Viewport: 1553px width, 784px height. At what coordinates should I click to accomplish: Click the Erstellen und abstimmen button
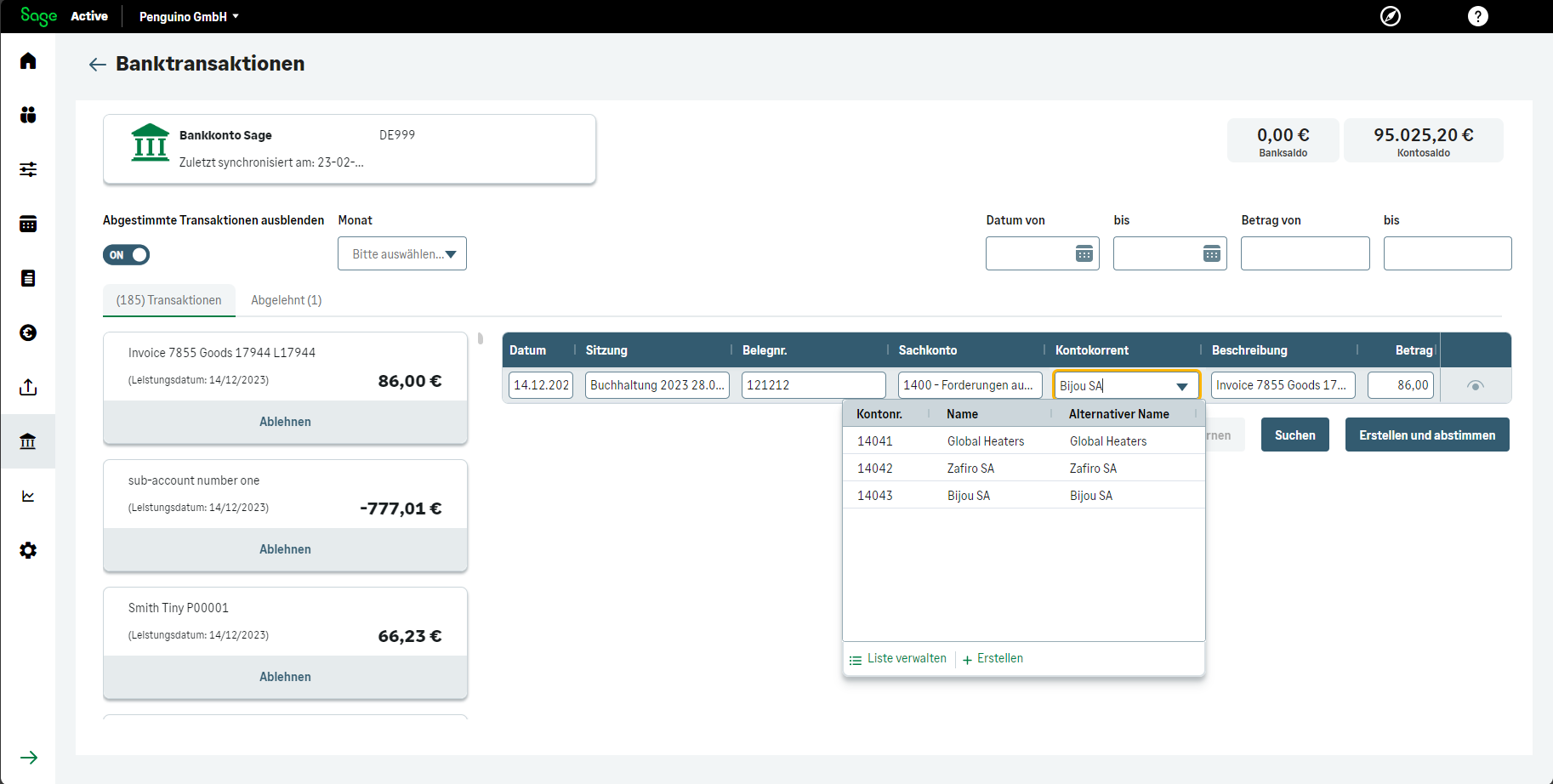[1426, 435]
